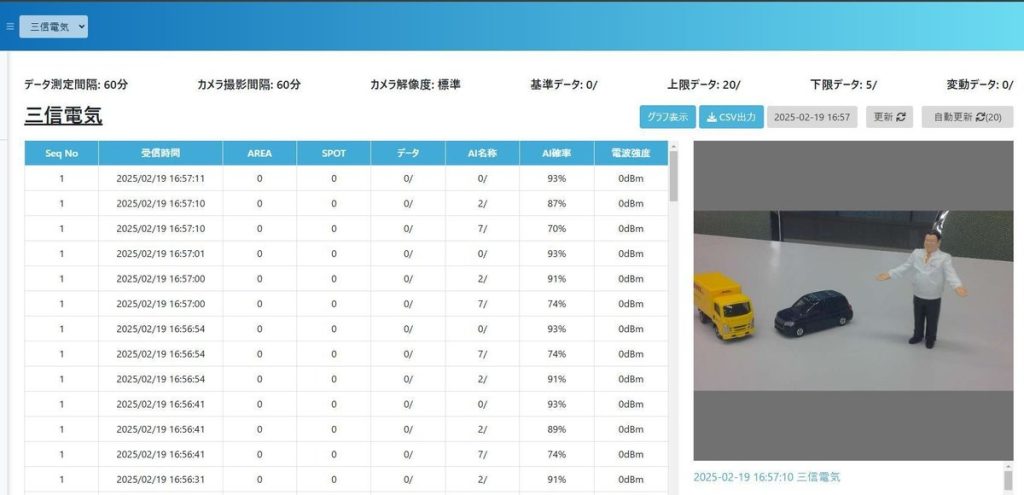The width and height of the screenshot is (1024, 495).
Task: Click the データ column header
Action: tap(408, 153)
